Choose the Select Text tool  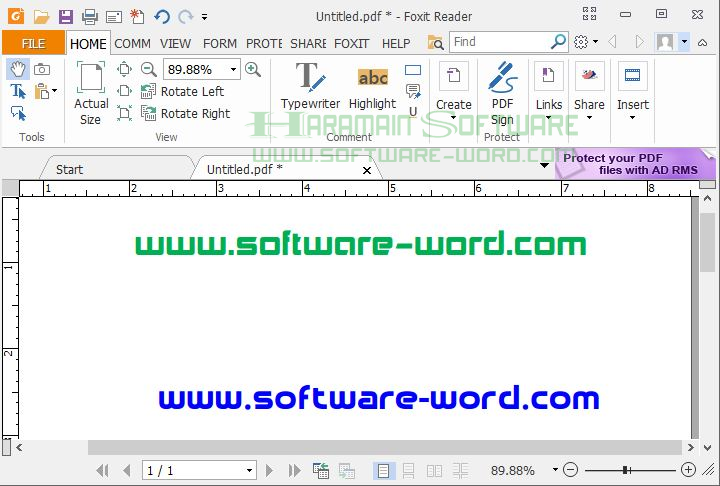pyautogui.click(x=18, y=91)
